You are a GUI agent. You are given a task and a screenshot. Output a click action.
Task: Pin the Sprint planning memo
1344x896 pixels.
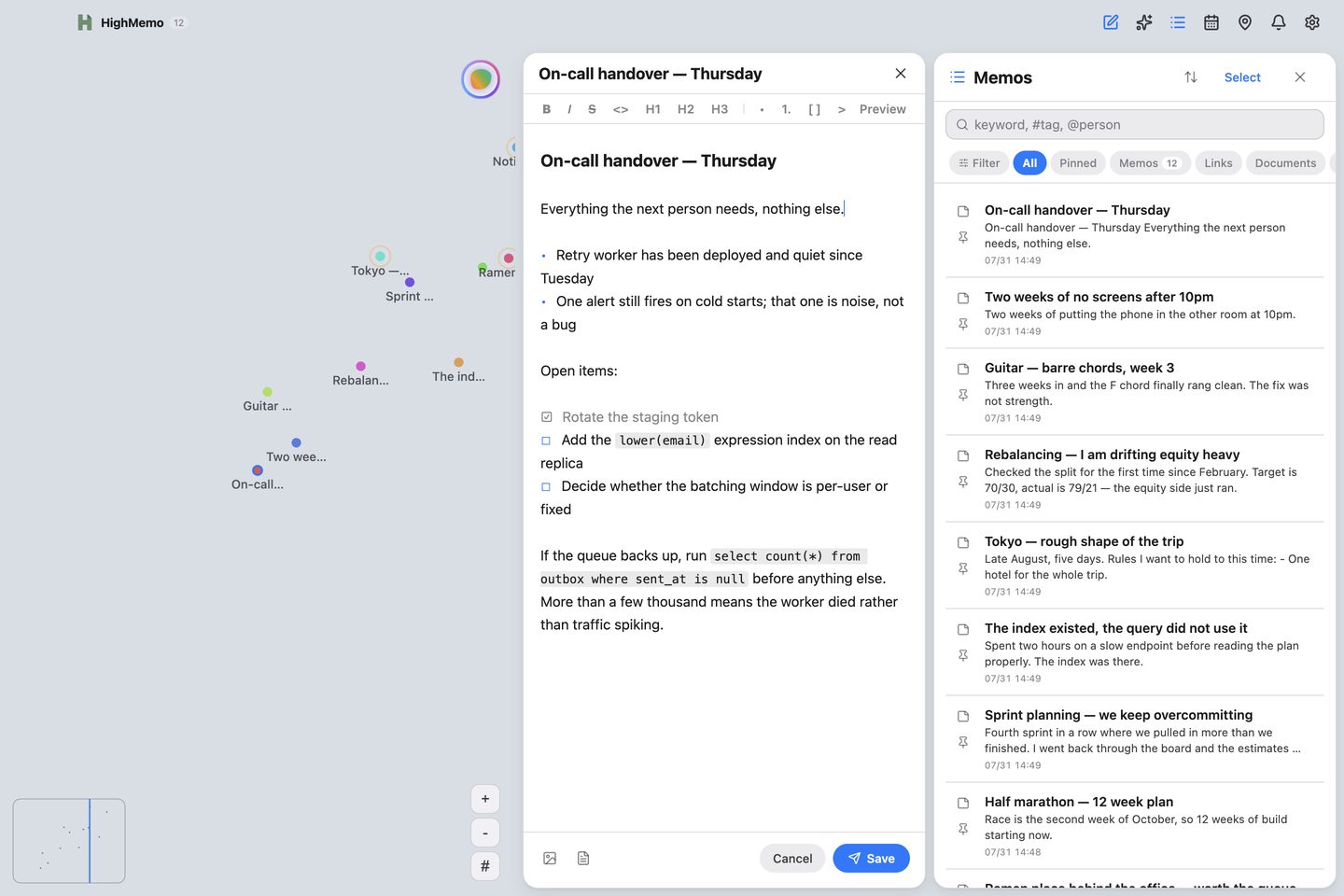pyautogui.click(x=963, y=742)
